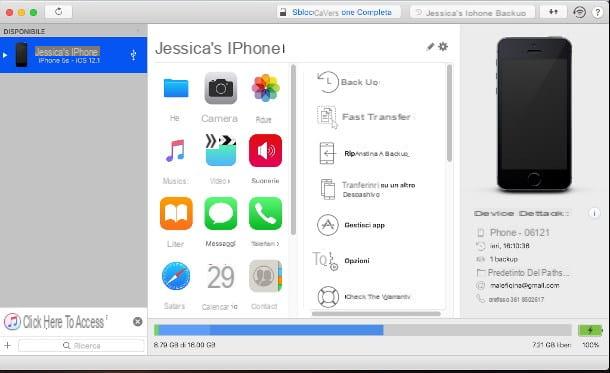The width and height of the screenshot is (610, 373).
Task: Click the iPhone - 06121 model row
Action: coord(514,233)
